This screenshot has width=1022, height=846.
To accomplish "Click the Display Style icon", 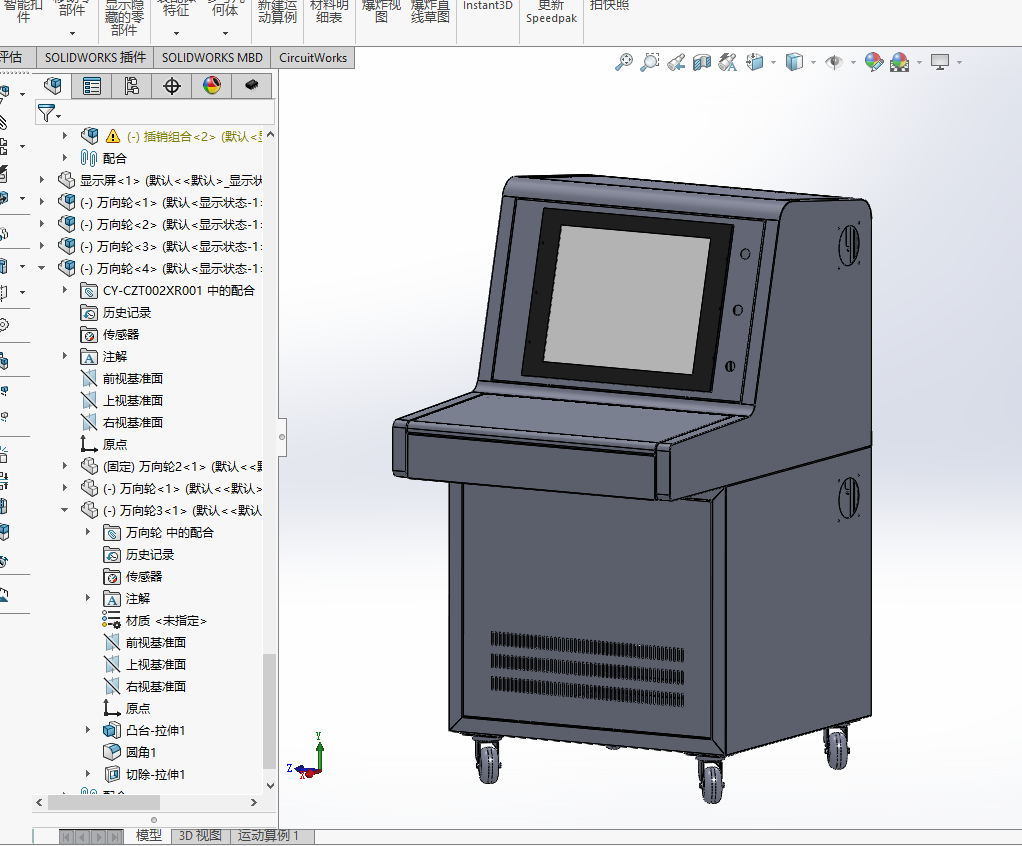I will (x=794, y=62).
